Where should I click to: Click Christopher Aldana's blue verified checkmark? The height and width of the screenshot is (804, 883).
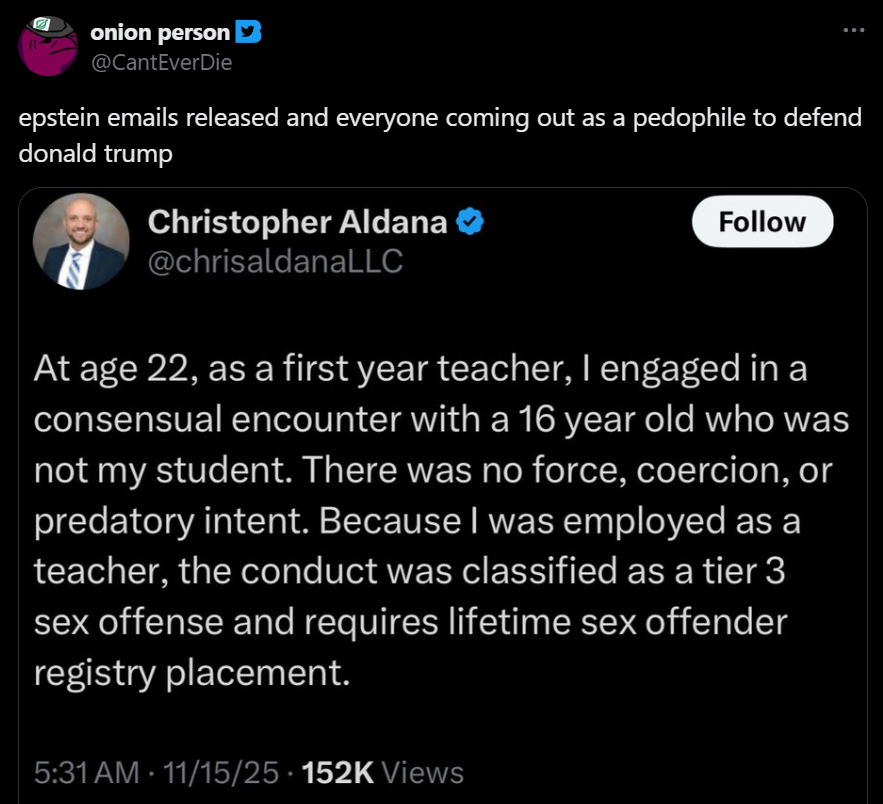click(x=470, y=222)
